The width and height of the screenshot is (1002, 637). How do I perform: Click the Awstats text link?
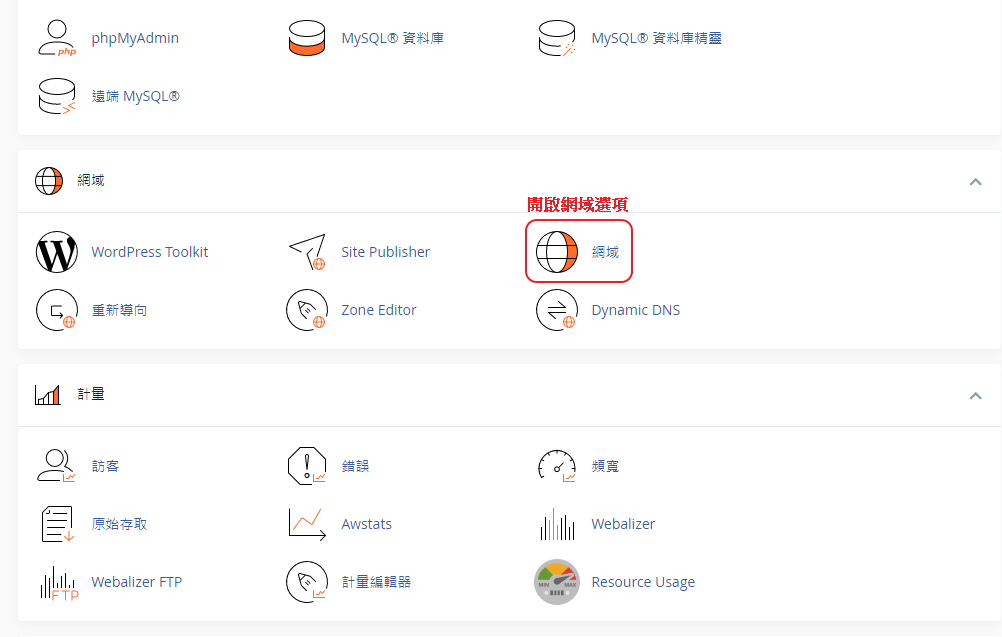click(x=366, y=524)
